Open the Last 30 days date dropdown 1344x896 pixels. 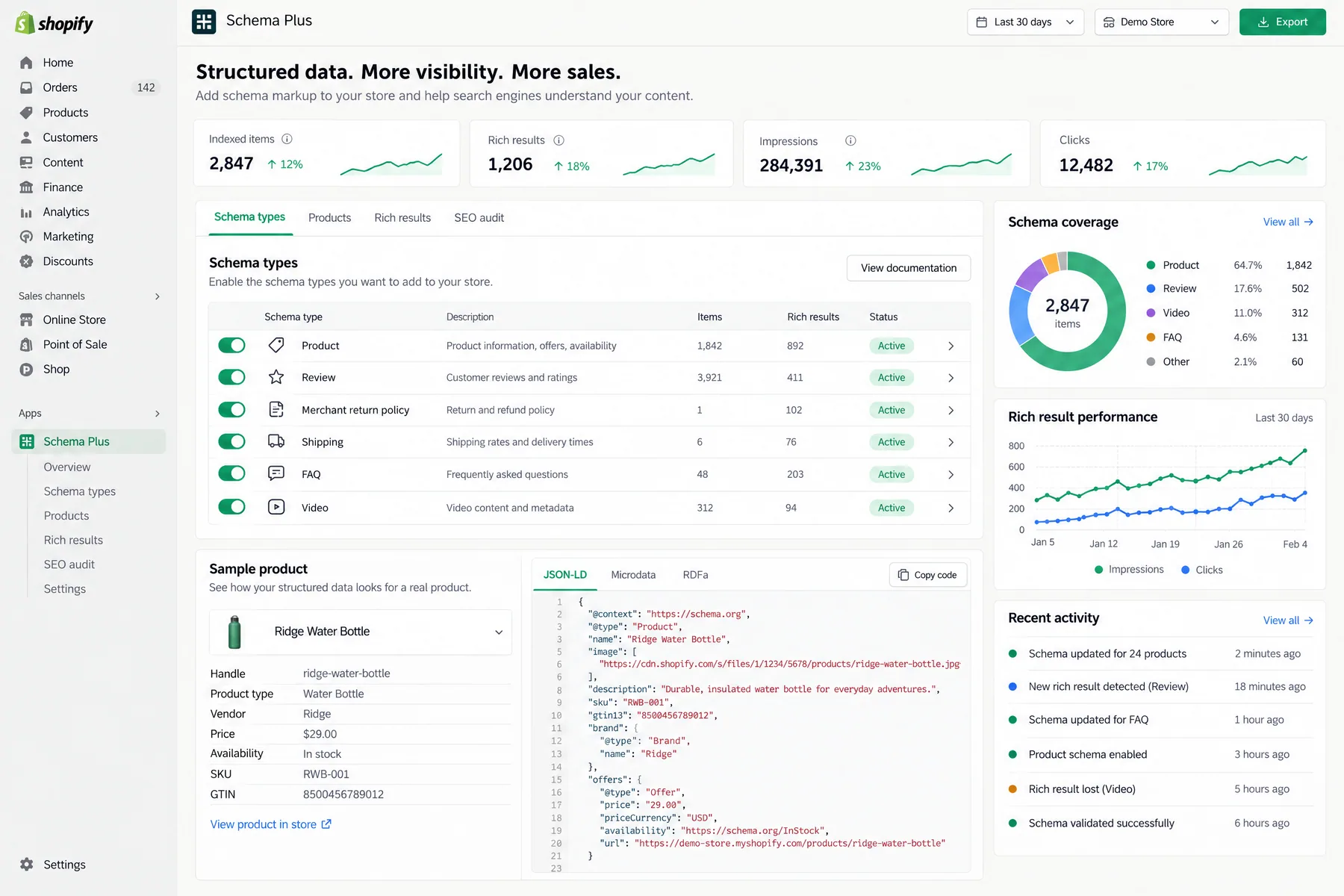[1025, 22]
